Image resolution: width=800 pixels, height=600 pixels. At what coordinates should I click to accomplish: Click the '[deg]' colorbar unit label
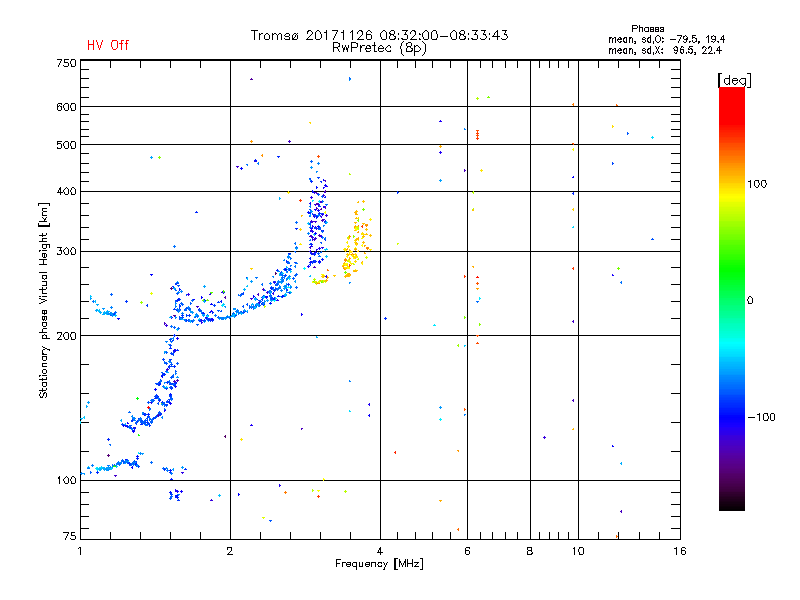pyautogui.click(x=734, y=81)
